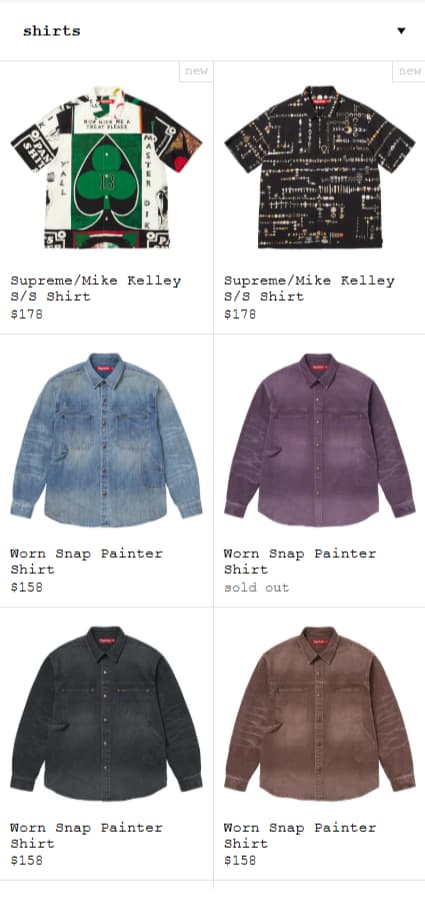Click the sold out label under purple shirt
Viewport: 425px width, 897px height.
(256, 588)
